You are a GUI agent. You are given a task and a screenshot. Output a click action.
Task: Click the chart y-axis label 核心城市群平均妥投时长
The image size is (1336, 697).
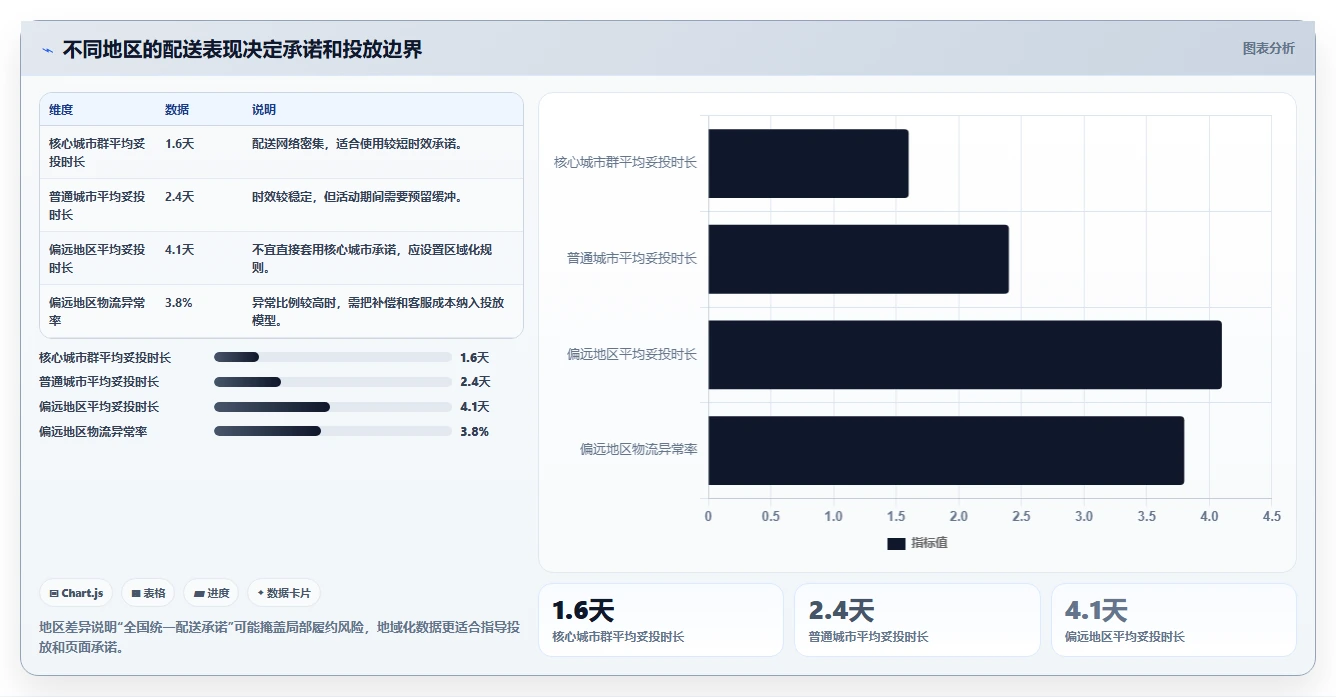click(x=626, y=162)
